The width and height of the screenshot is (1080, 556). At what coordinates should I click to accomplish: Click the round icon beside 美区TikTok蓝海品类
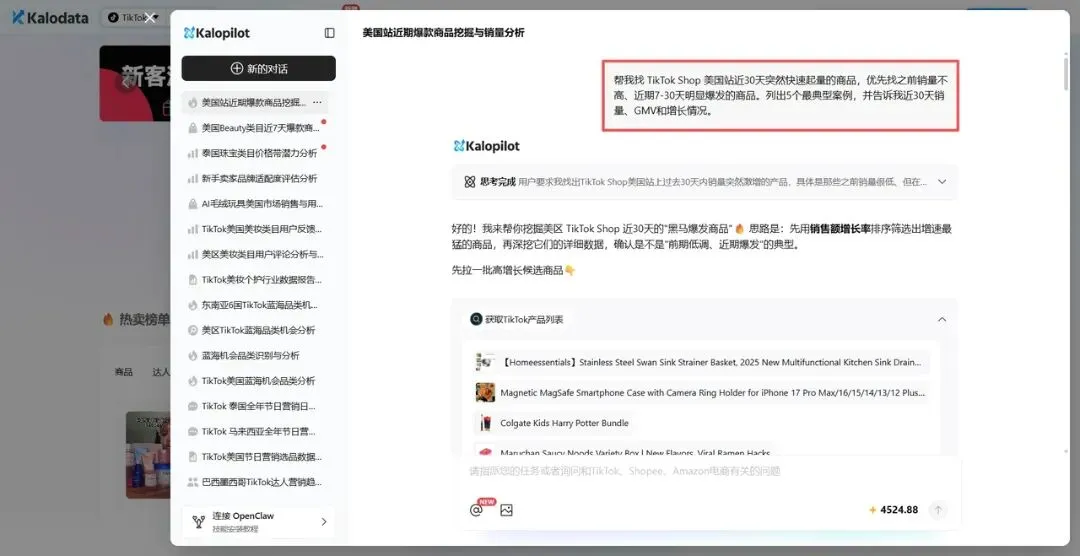[x=193, y=330]
